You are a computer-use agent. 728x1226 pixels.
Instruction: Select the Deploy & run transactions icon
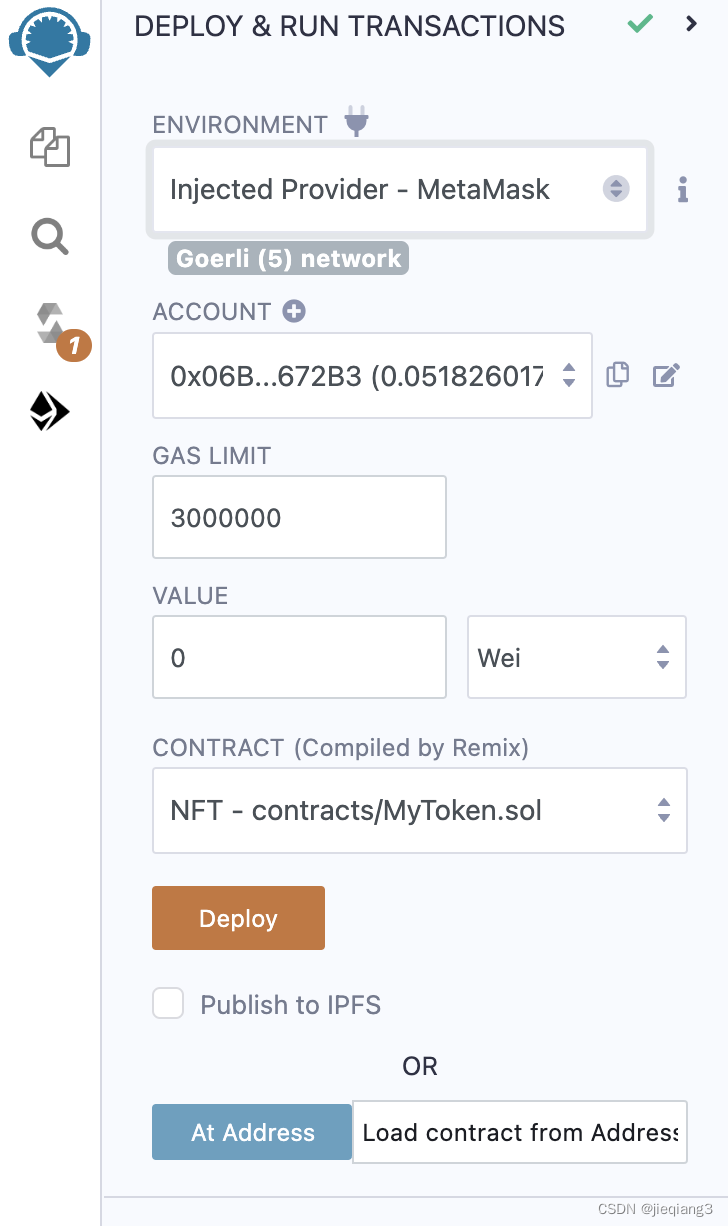(50, 411)
